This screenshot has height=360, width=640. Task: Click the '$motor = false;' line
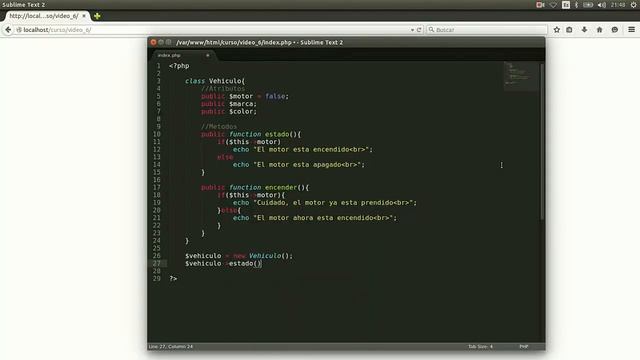click(245, 96)
